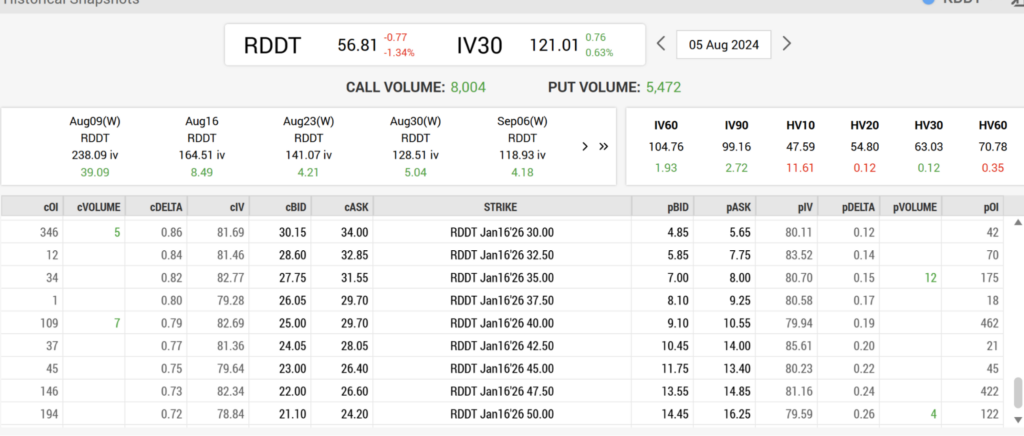Screen dimensions: 1024x436
Task: Sort by the cVOLUME column header
Action: click(x=99, y=207)
